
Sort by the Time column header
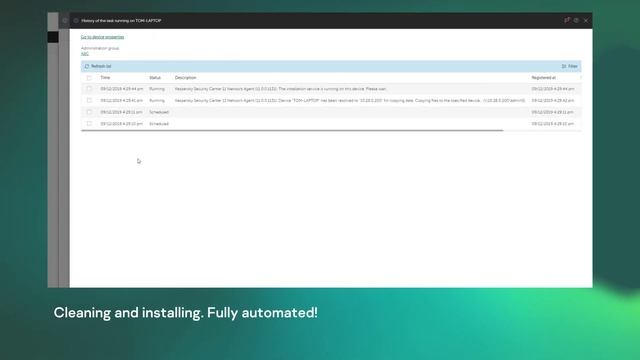(x=105, y=78)
